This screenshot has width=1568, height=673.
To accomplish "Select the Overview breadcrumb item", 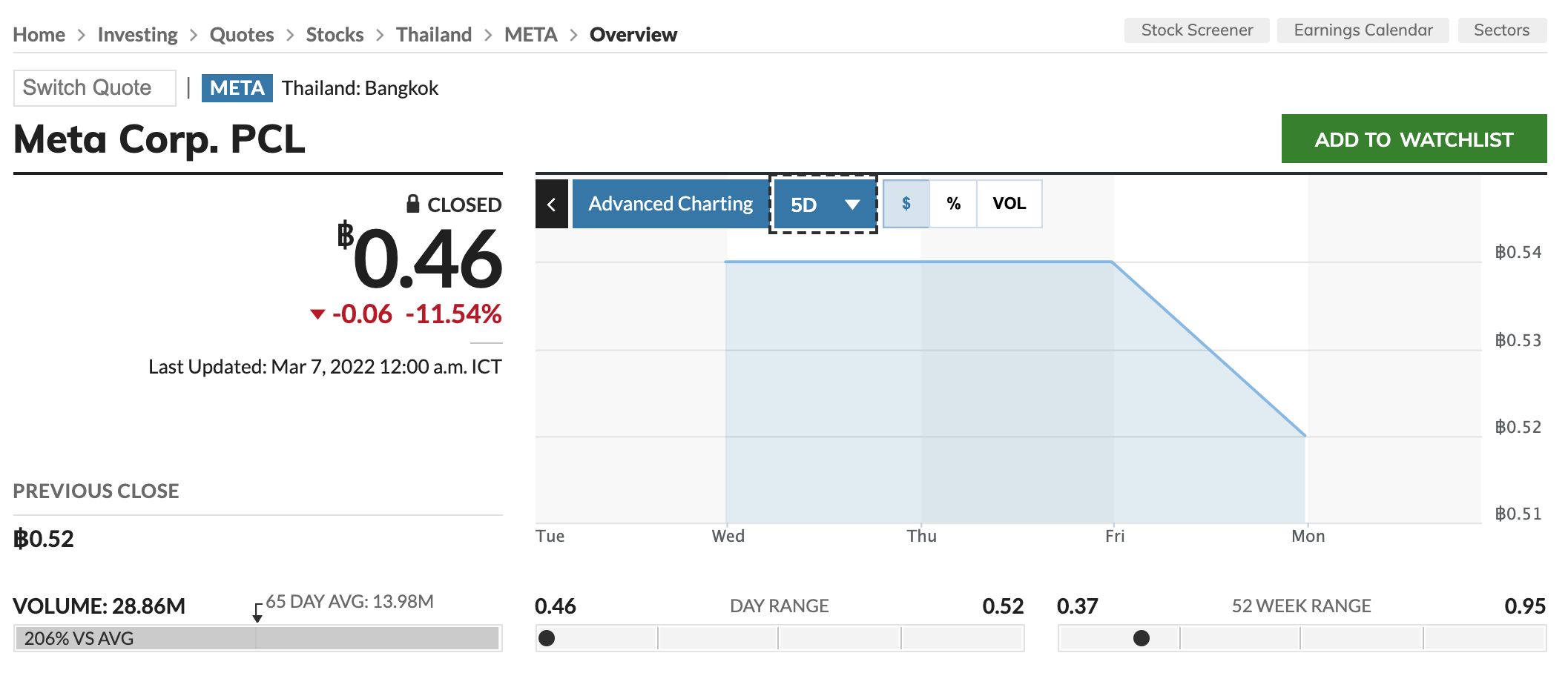I will [633, 35].
